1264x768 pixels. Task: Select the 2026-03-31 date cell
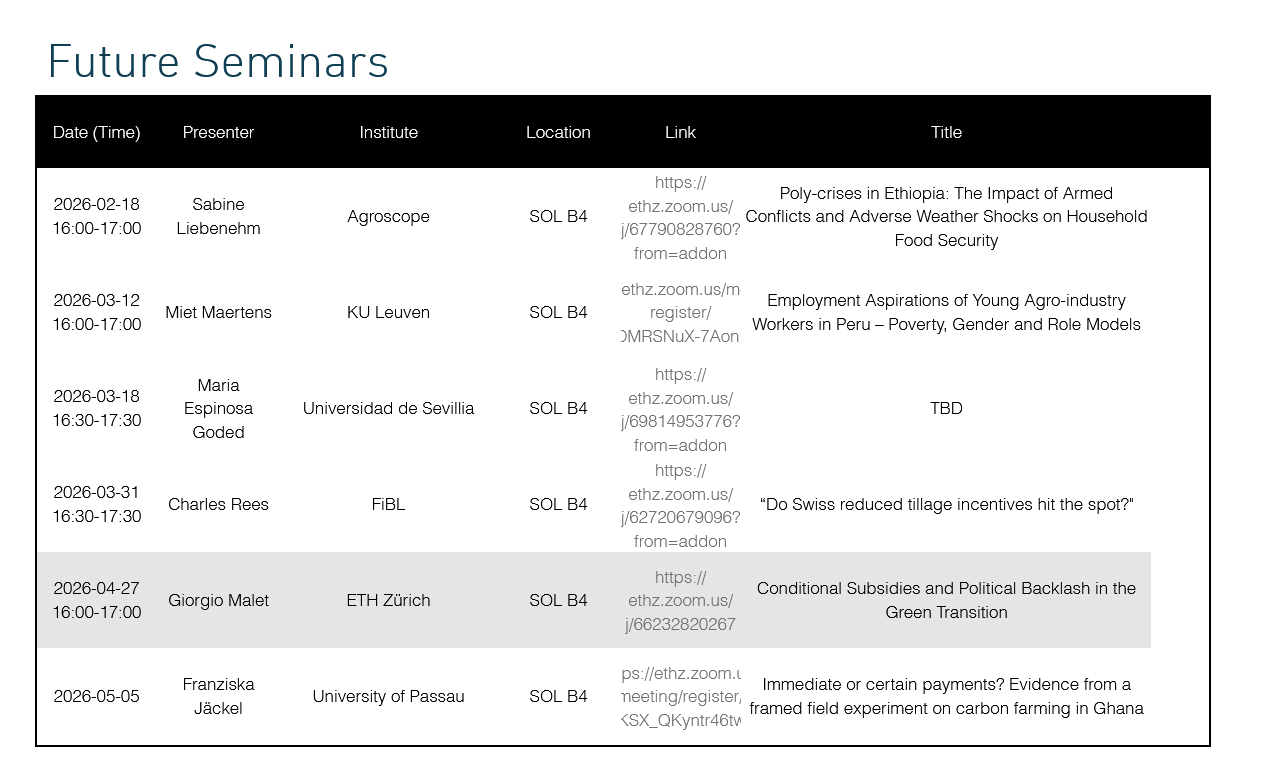(97, 504)
